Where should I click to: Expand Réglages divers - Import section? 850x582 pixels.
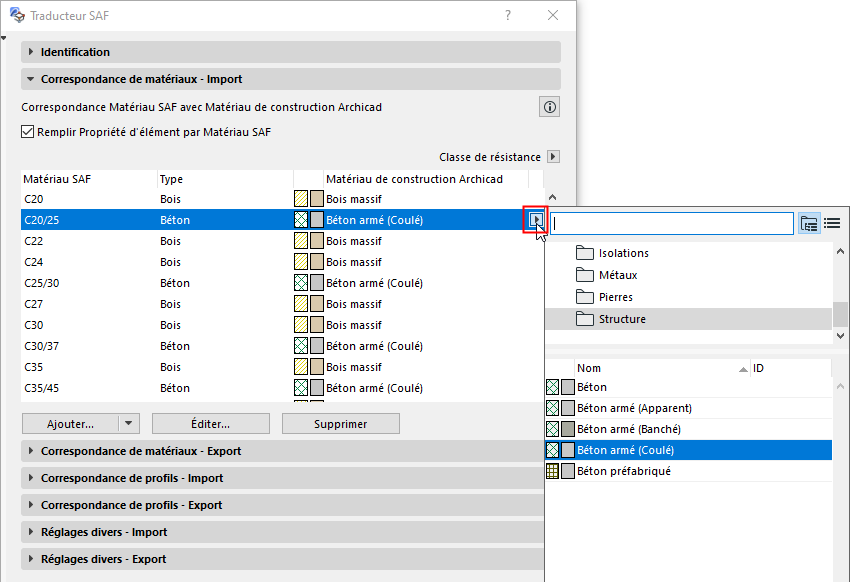pos(282,532)
